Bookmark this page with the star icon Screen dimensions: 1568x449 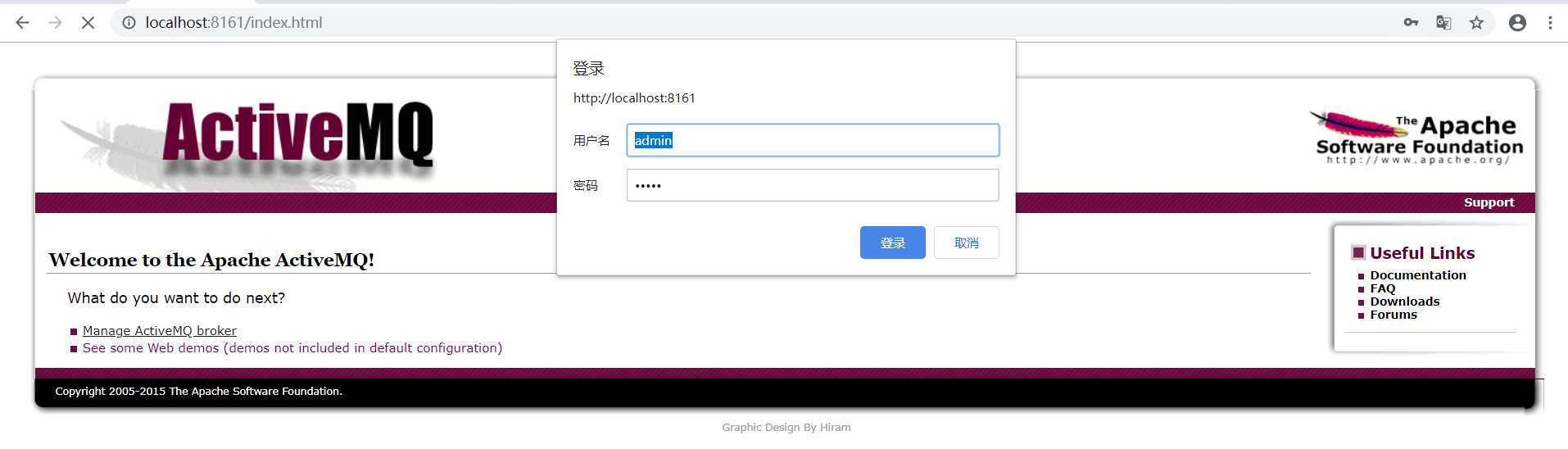point(1476,23)
